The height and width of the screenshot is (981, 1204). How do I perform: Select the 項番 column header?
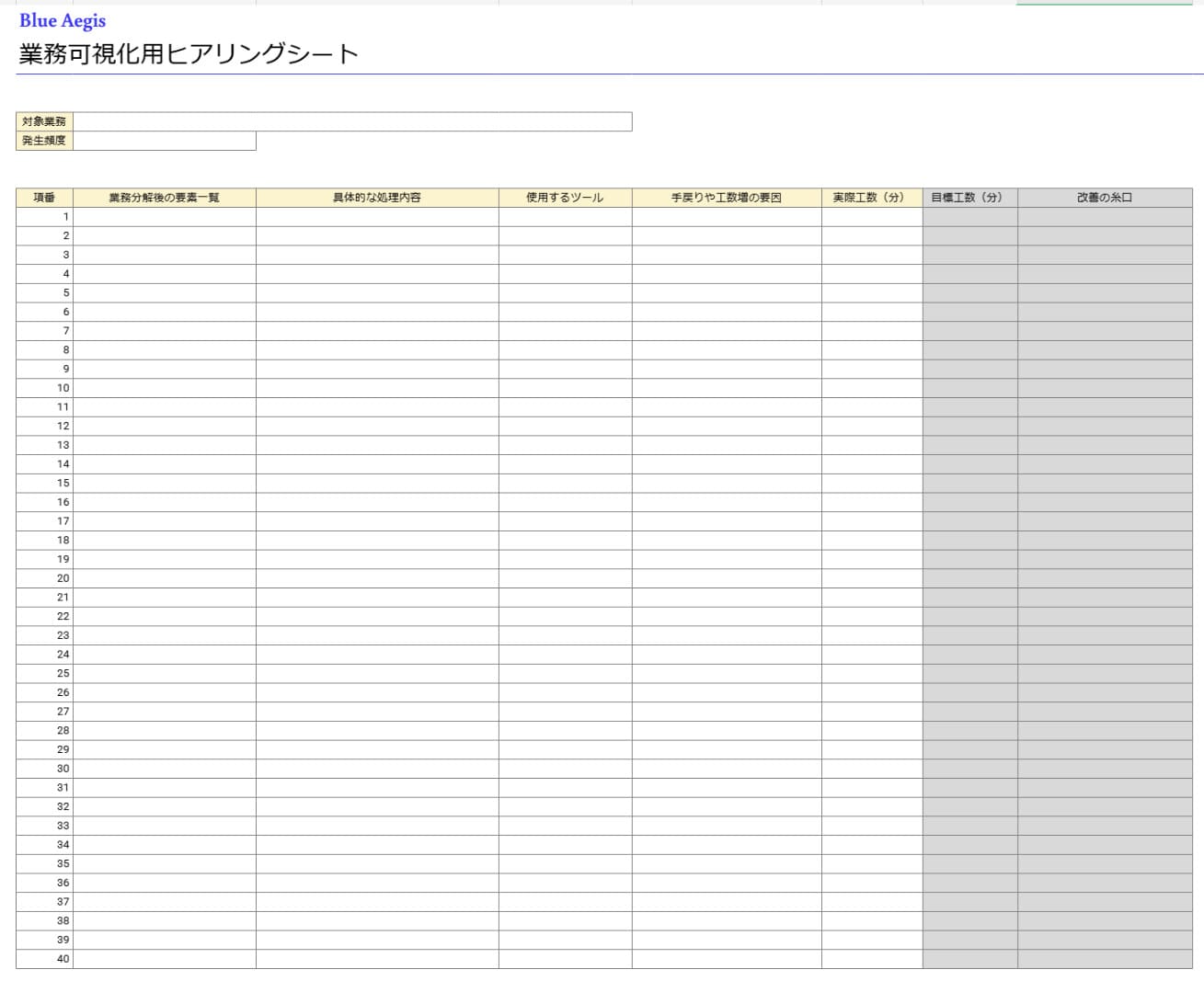44,198
